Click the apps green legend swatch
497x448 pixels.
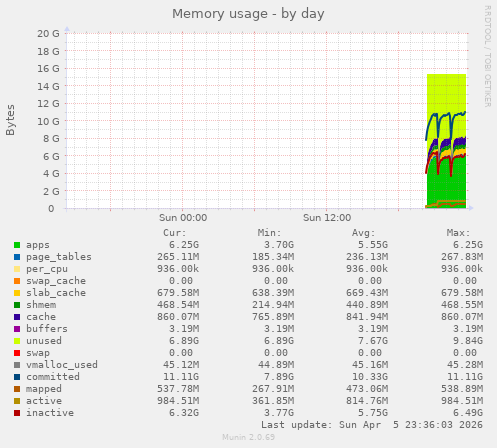tap(17, 245)
